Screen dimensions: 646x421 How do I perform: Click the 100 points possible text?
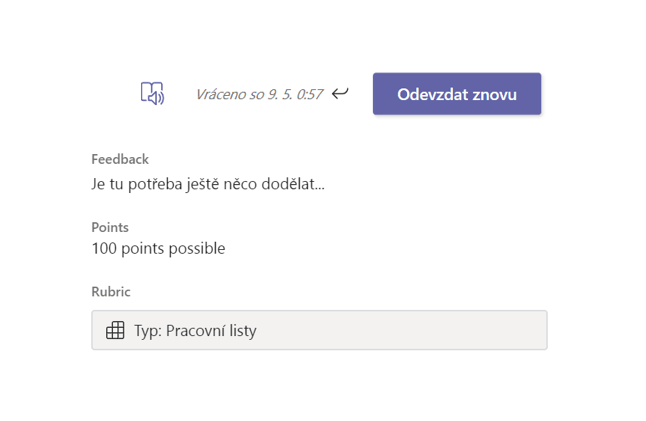(x=158, y=248)
